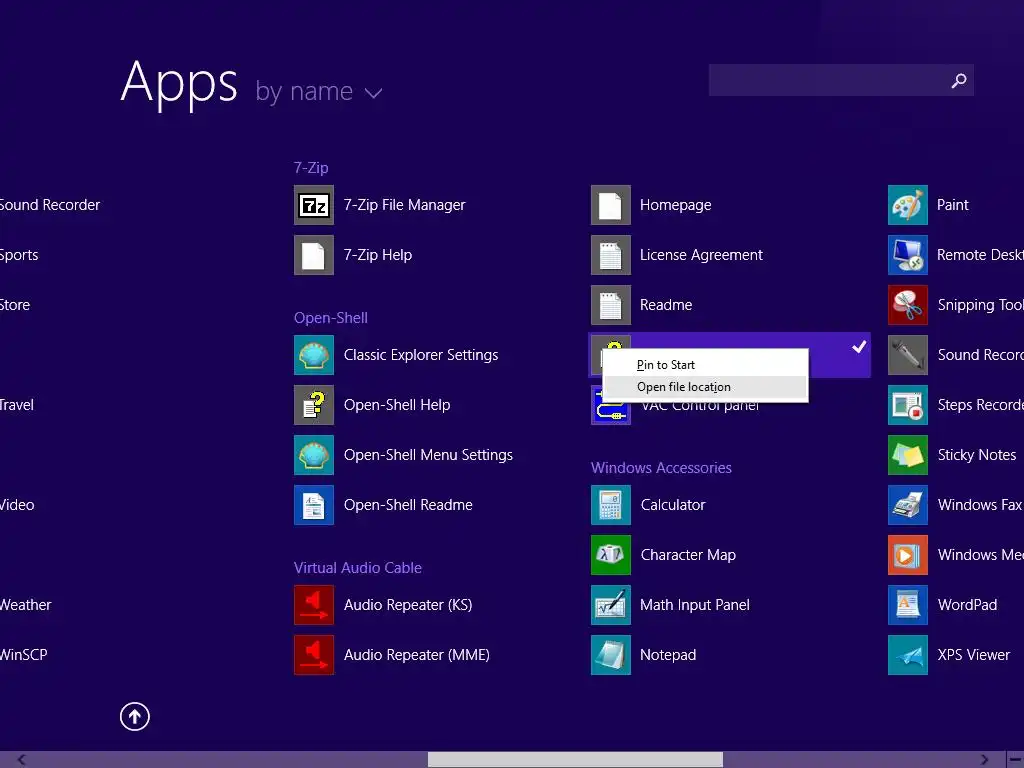Open the Open-Shell Readme document icon
Image resolution: width=1024 pixels, height=768 pixels.
313,505
